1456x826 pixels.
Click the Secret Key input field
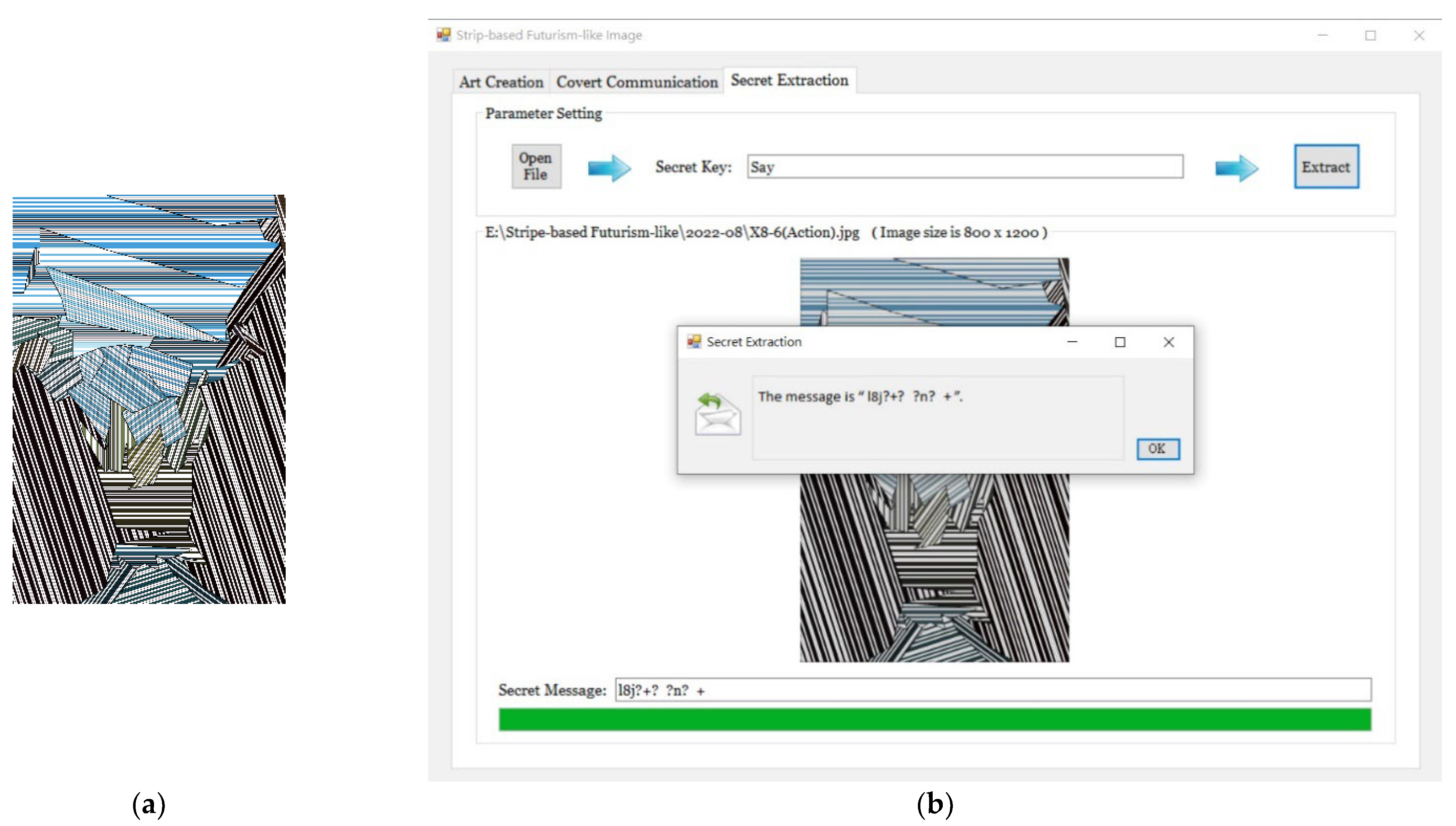click(x=965, y=167)
